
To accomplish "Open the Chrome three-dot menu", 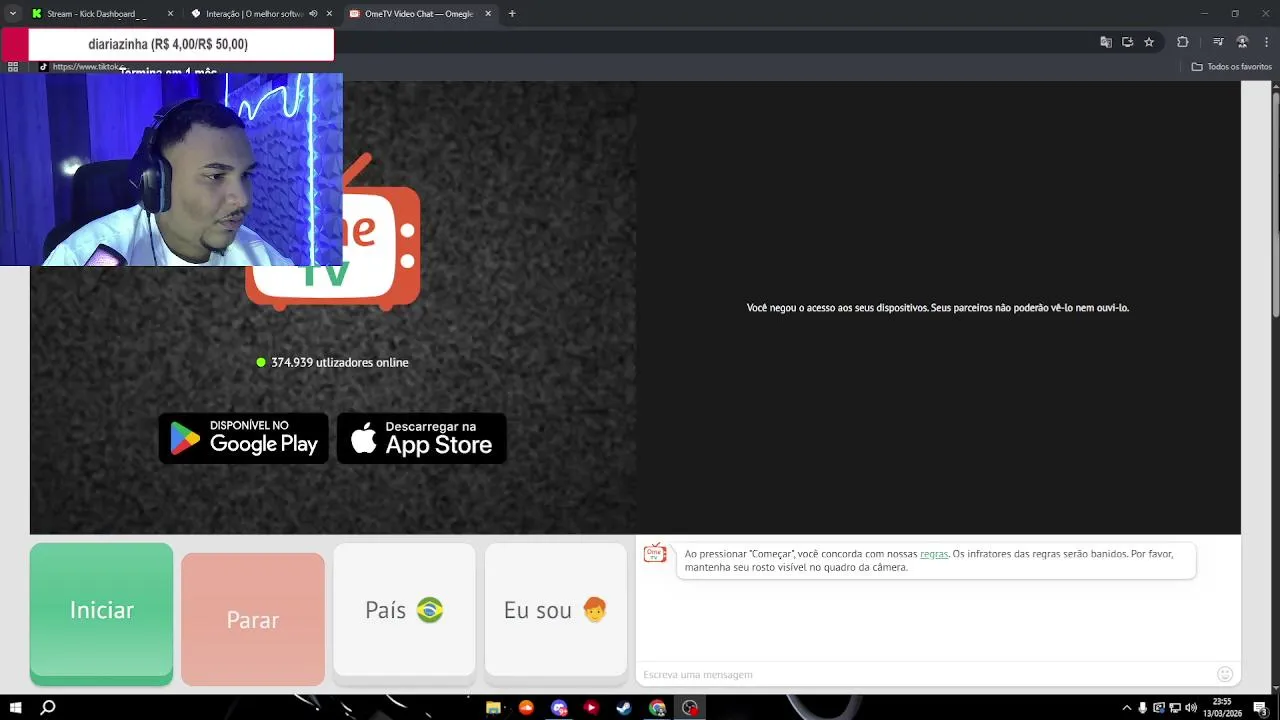I will pyautogui.click(x=1266, y=42).
